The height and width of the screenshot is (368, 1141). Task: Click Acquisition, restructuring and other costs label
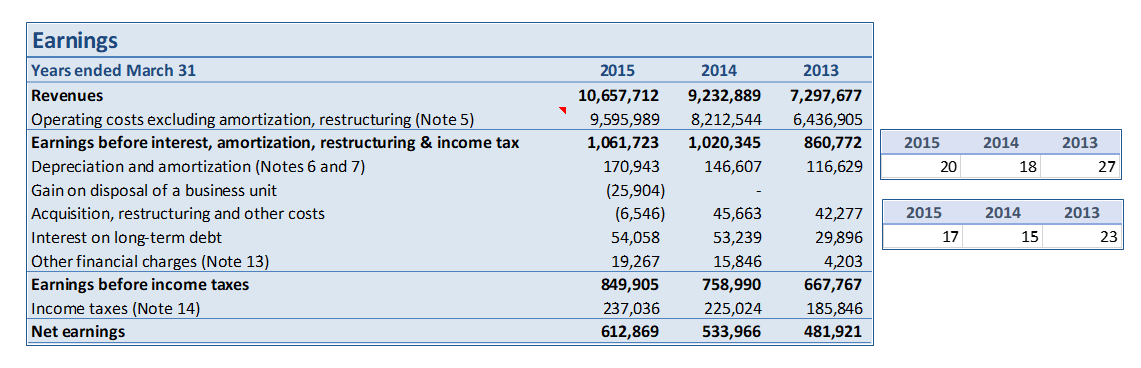coord(178,214)
